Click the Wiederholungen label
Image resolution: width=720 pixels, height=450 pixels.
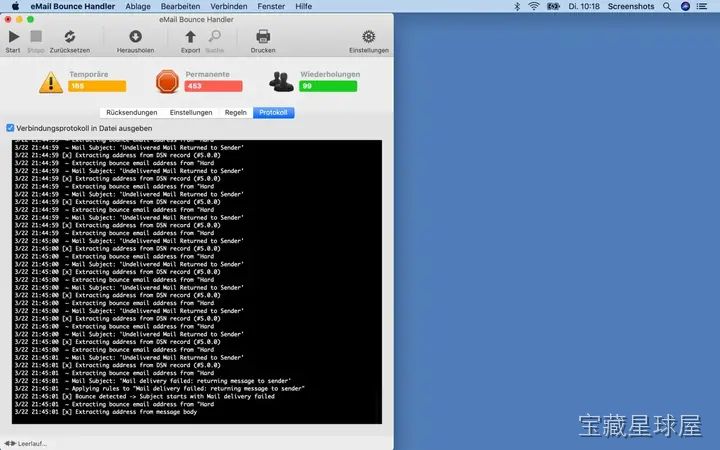point(330,74)
